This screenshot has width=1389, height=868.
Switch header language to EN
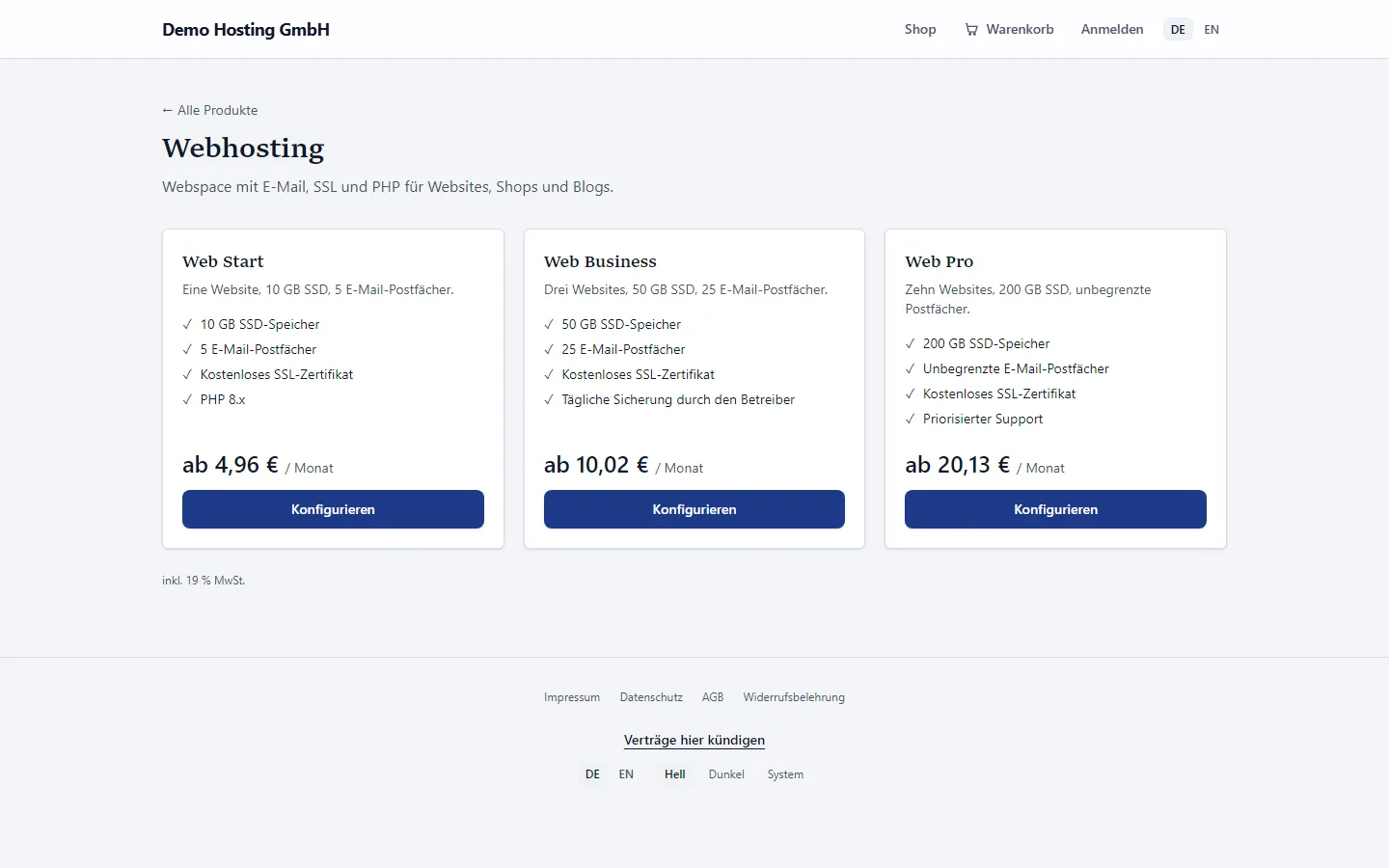point(1212,30)
